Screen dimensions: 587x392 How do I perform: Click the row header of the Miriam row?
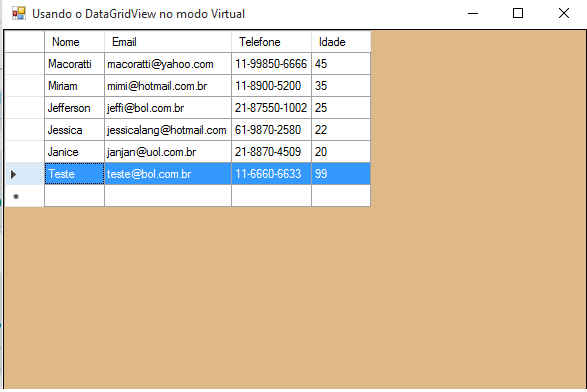pos(25,86)
